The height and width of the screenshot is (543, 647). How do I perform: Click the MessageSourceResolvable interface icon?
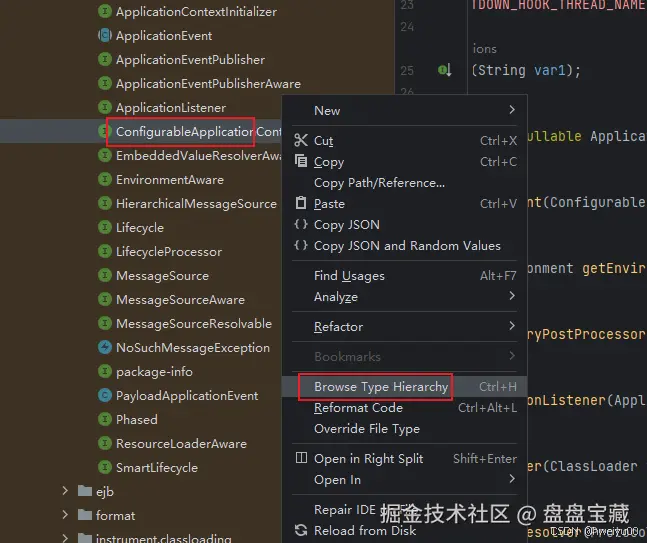click(105, 323)
